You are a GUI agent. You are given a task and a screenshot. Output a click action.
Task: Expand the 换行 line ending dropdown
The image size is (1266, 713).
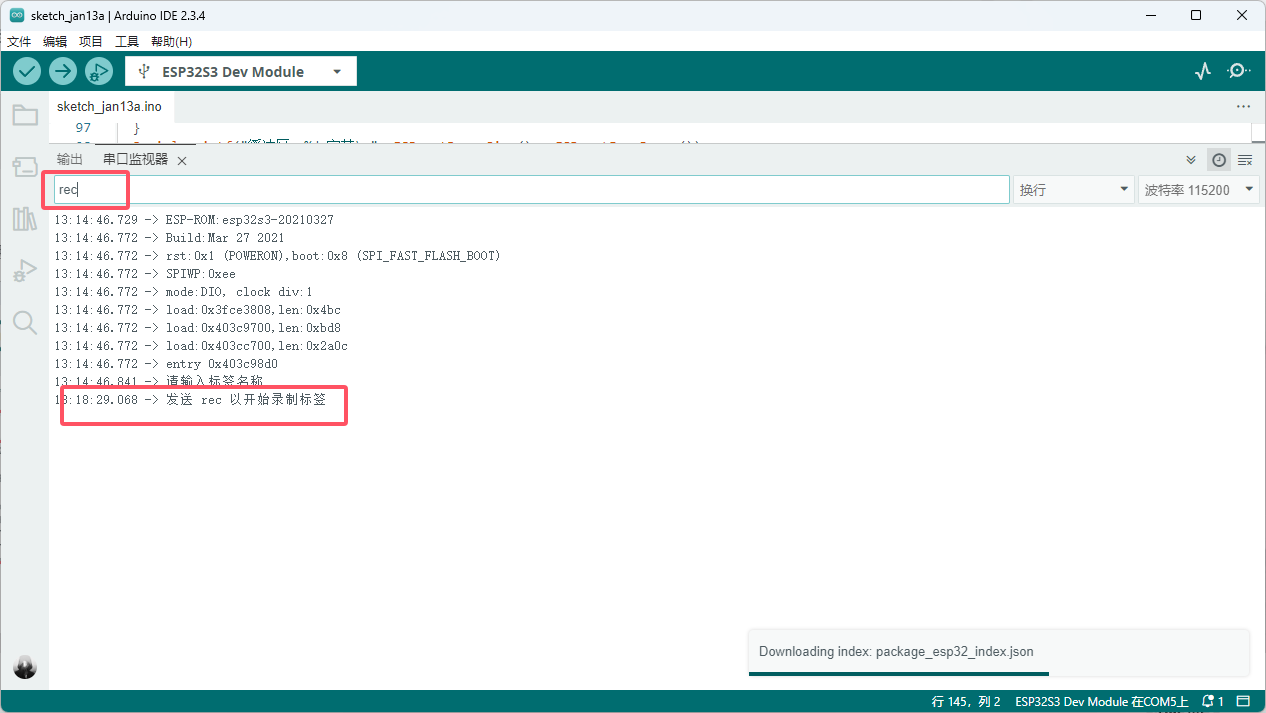coord(1072,190)
